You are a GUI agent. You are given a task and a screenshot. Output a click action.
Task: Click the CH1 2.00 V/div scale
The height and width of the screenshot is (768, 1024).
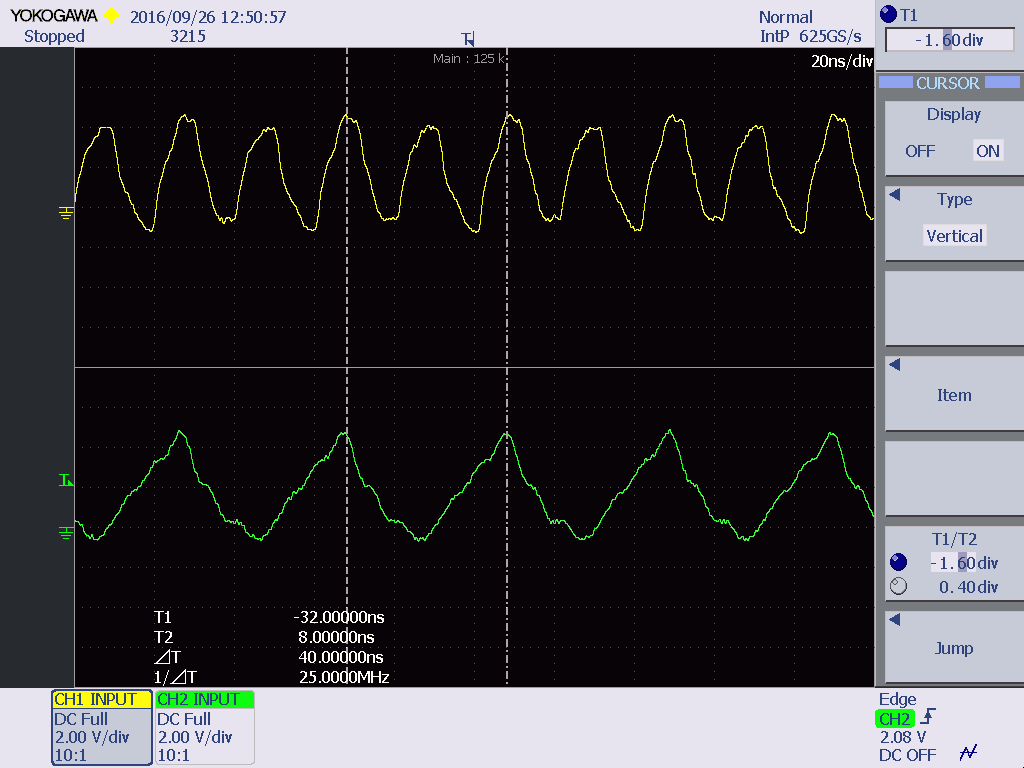[92, 737]
